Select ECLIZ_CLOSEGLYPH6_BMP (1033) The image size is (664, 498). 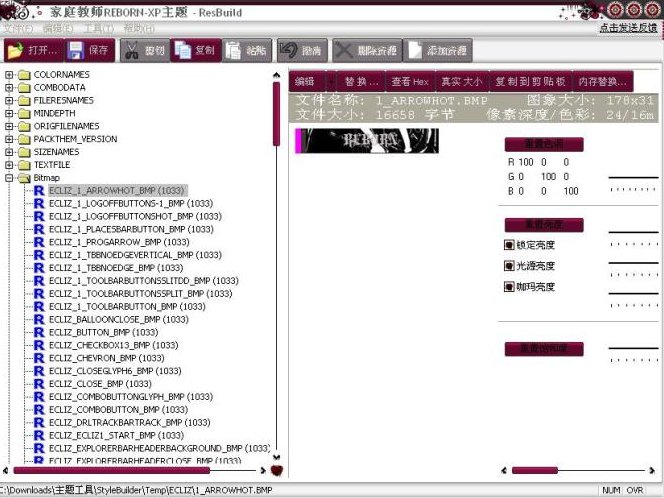[x=115, y=371]
